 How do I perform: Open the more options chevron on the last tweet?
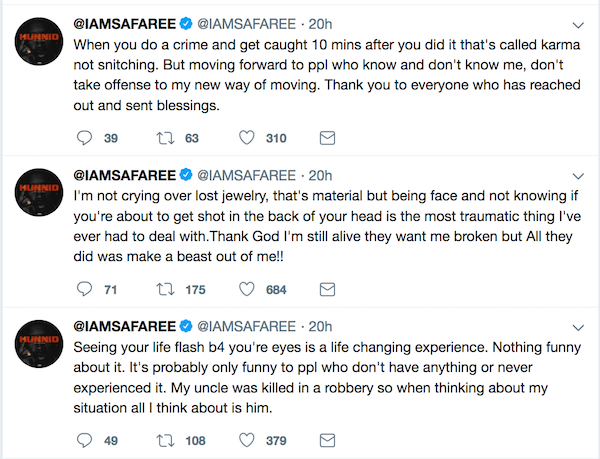click(578, 328)
